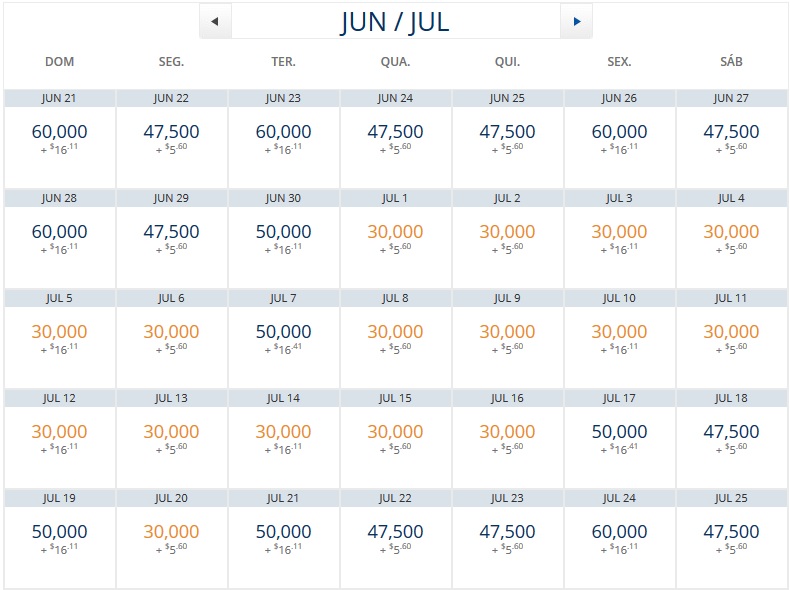Image resolution: width=790 pixels, height=590 pixels.
Task: Advance to next month with right arrow
Action: pos(576,21)
